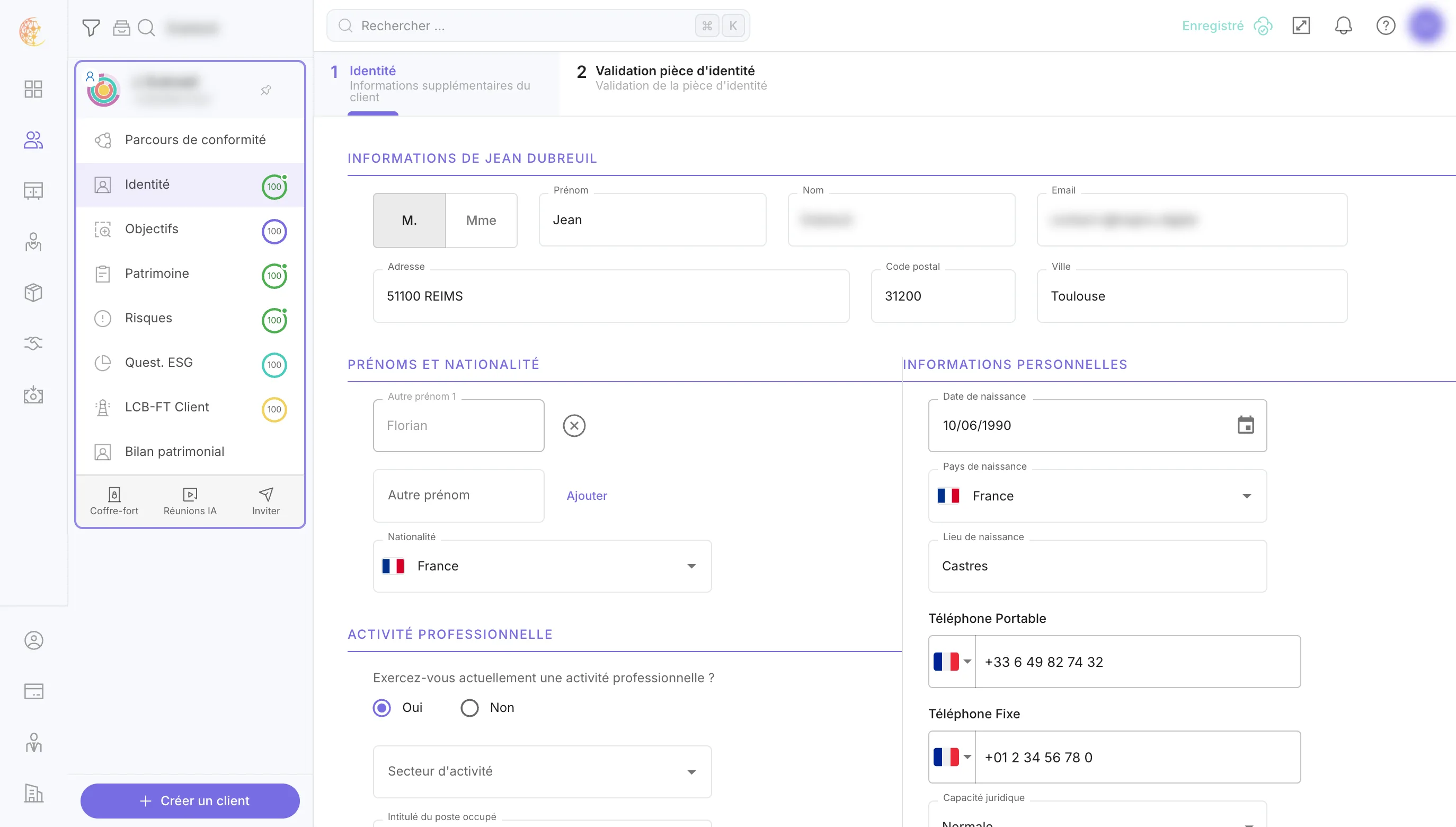Viewport: 1456px width, 827px height.
Task: Open Téléphone Portable country flag selector
Action: coord(952,662)
